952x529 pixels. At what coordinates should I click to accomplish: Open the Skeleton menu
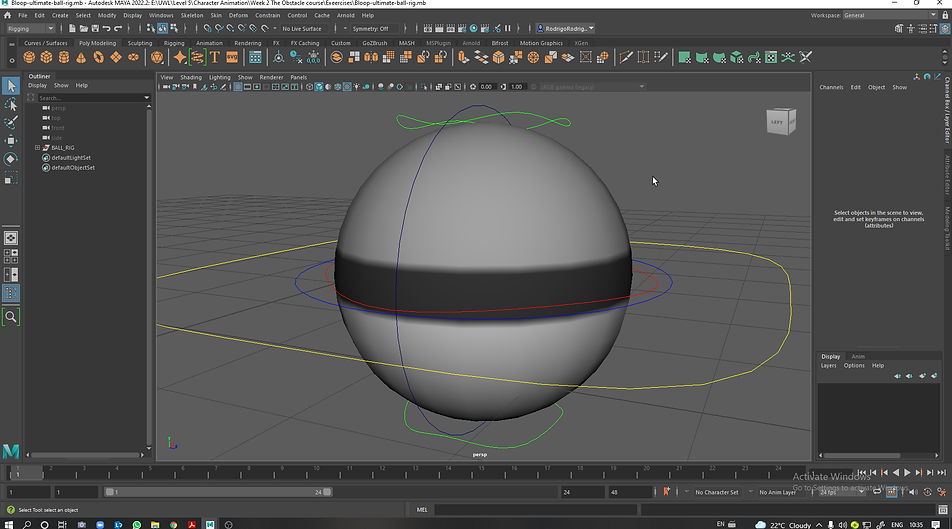192,15
